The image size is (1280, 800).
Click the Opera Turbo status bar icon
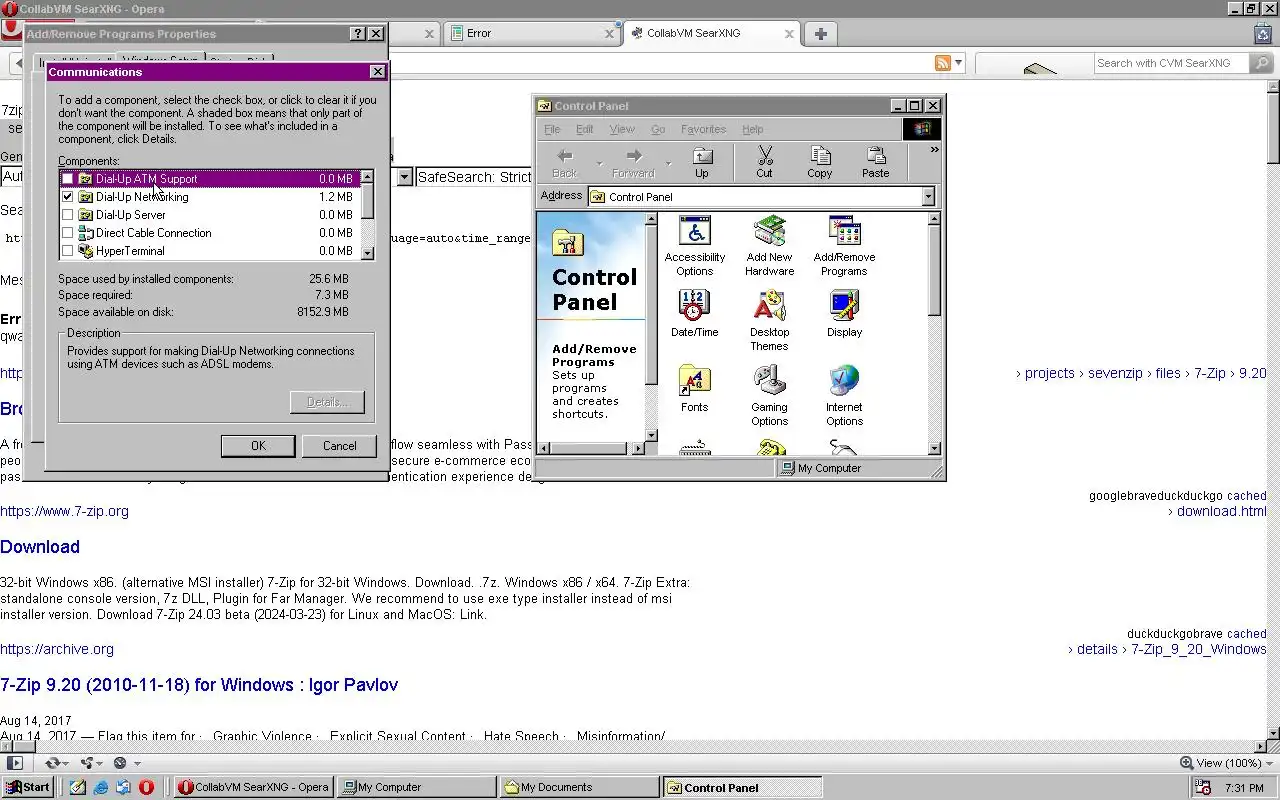click(119, 763)
